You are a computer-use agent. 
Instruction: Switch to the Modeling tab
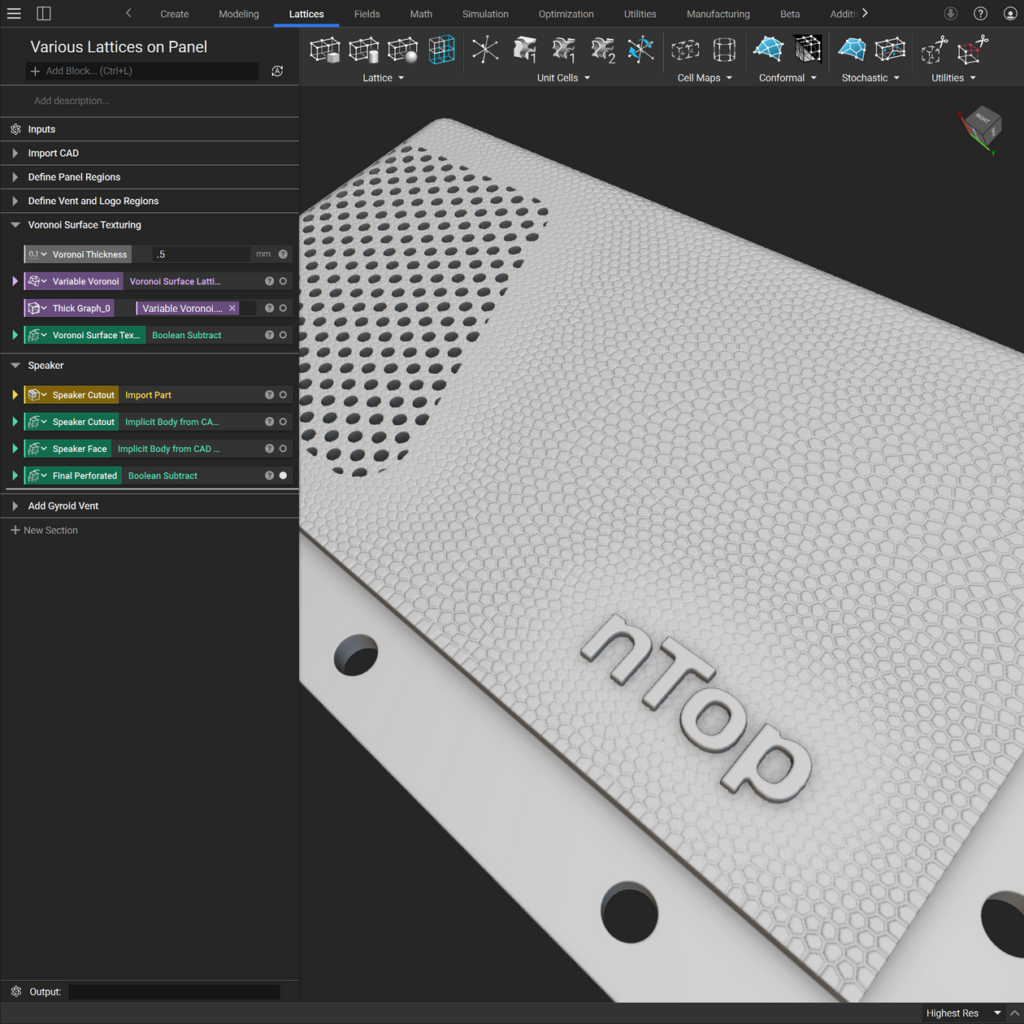238,14
